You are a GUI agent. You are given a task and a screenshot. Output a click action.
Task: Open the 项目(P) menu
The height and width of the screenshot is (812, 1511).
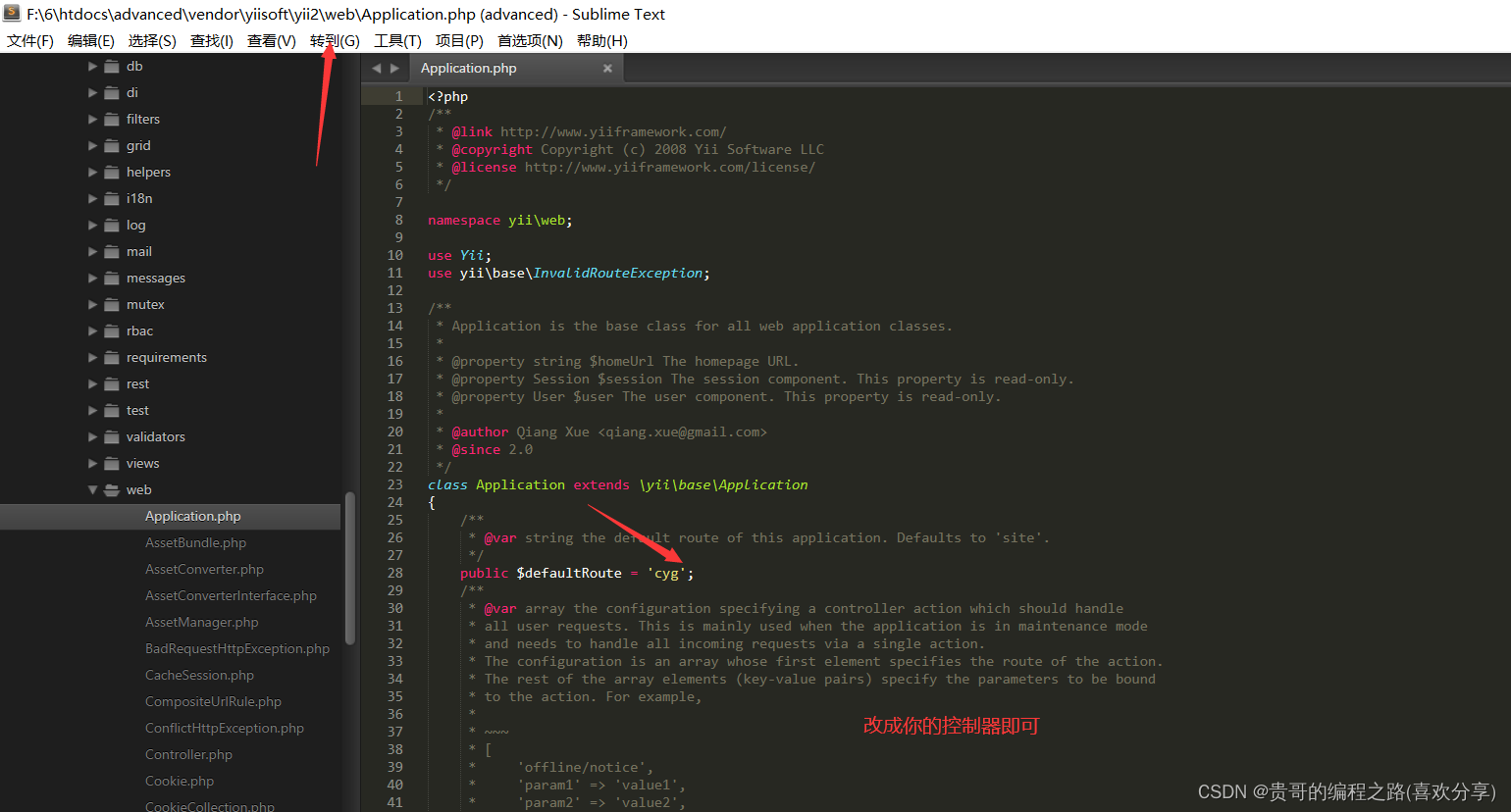click(x=459, y=40)
